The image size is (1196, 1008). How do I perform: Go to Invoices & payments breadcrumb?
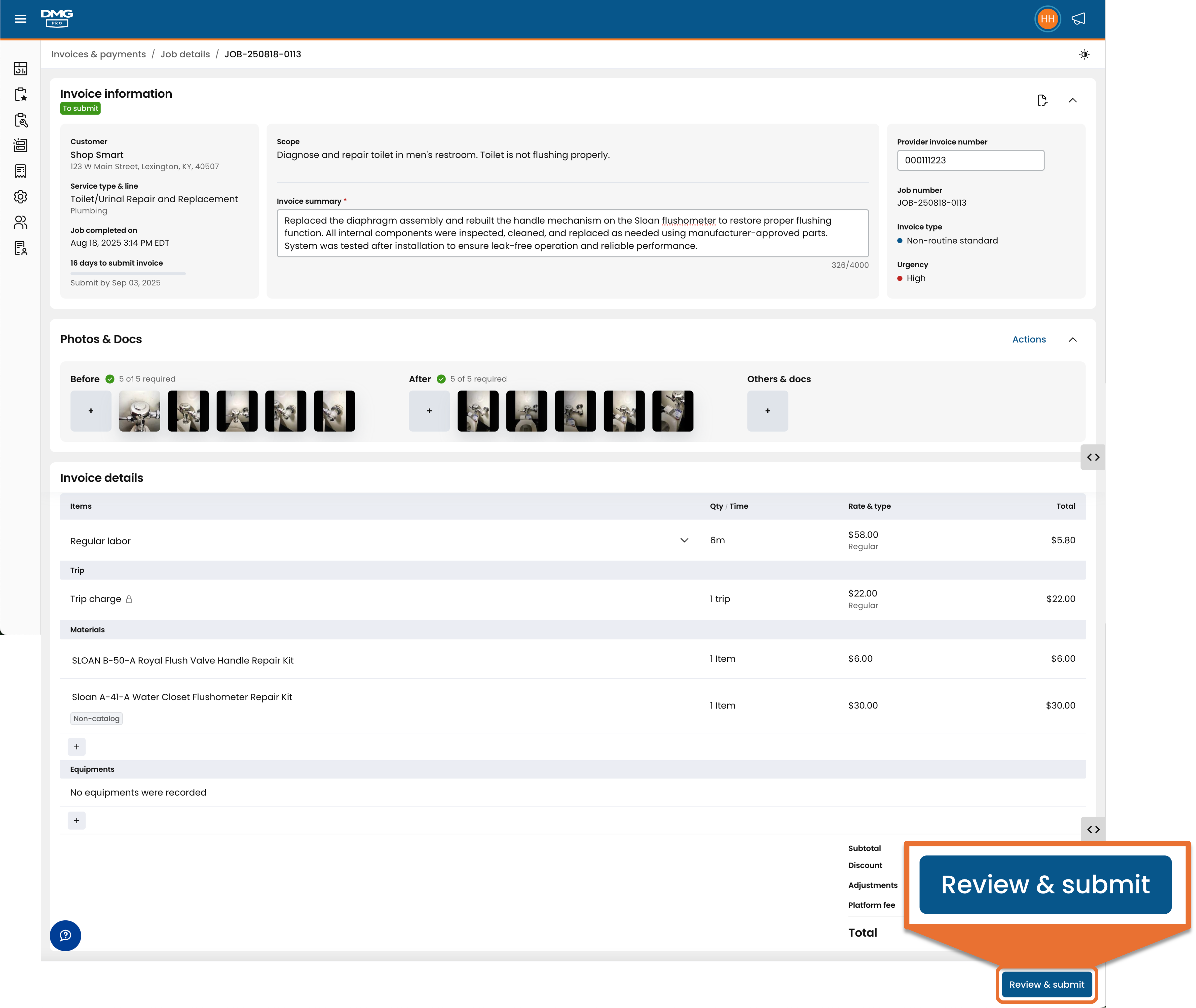click(x=98, y=54)
